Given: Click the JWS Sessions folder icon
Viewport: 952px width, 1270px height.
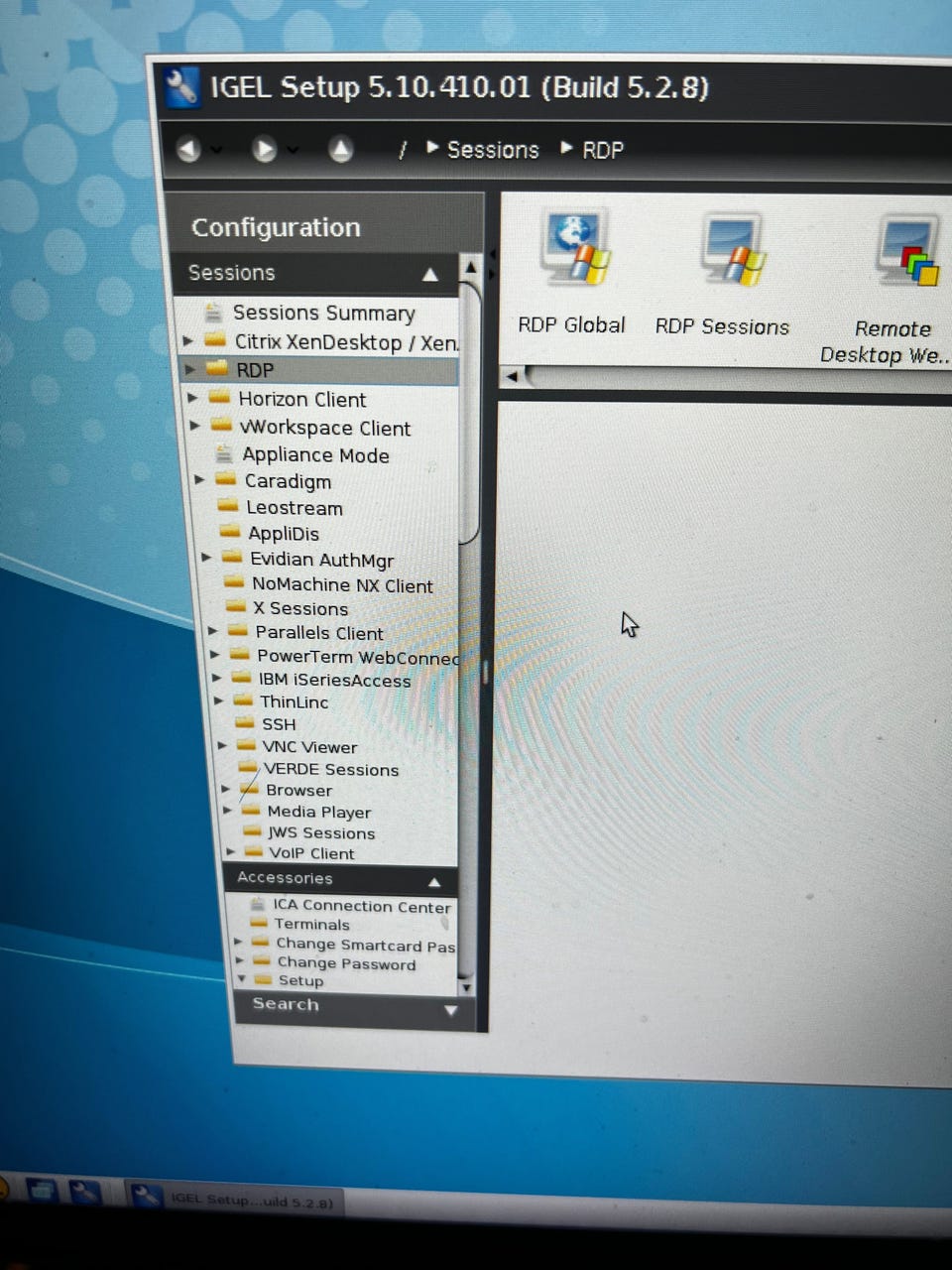Looking at the screenshot, I should pos(252,831).
